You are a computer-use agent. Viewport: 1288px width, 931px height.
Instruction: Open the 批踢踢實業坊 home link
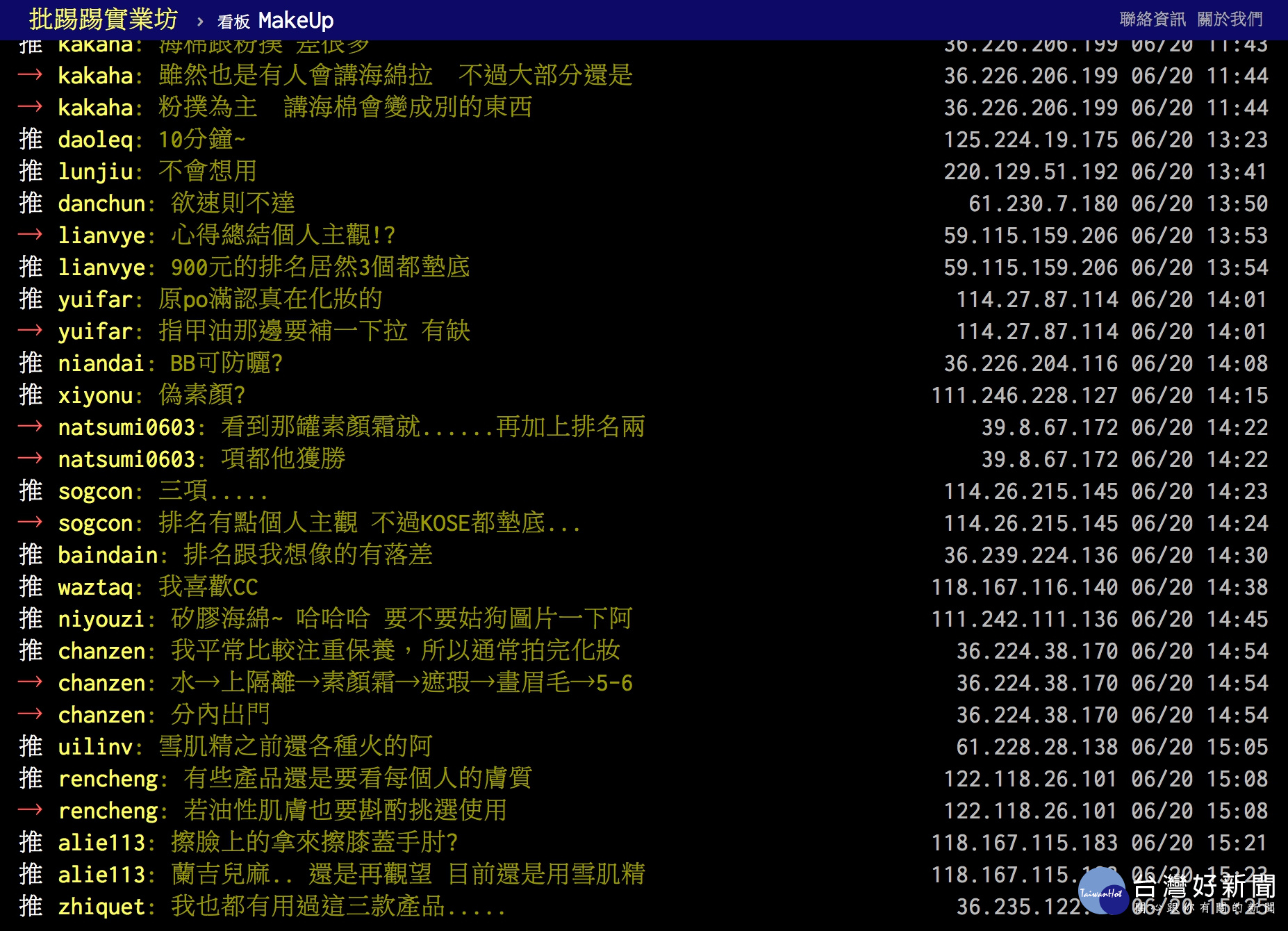click(104, 19)
